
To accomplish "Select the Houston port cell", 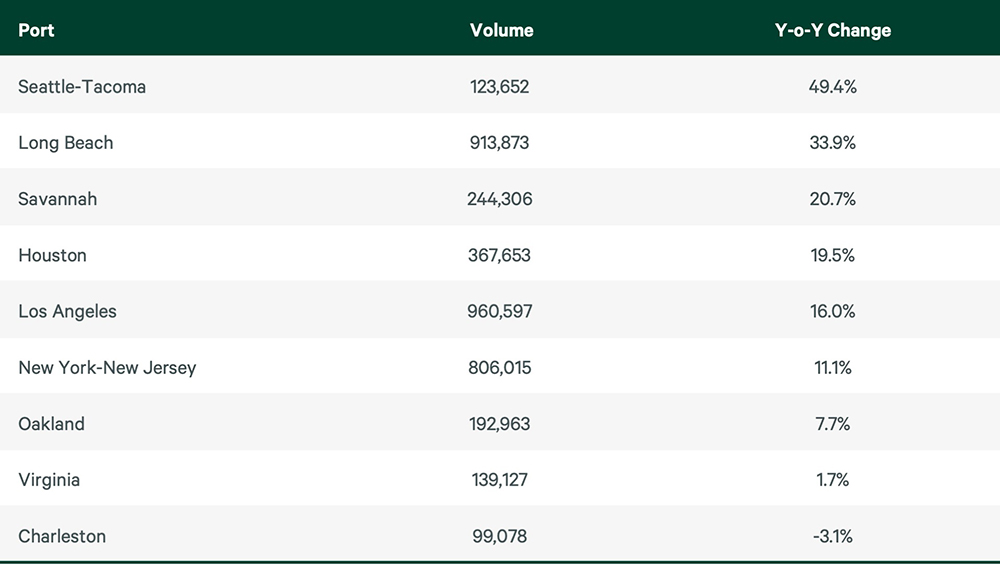I will [x=53, y=255].
